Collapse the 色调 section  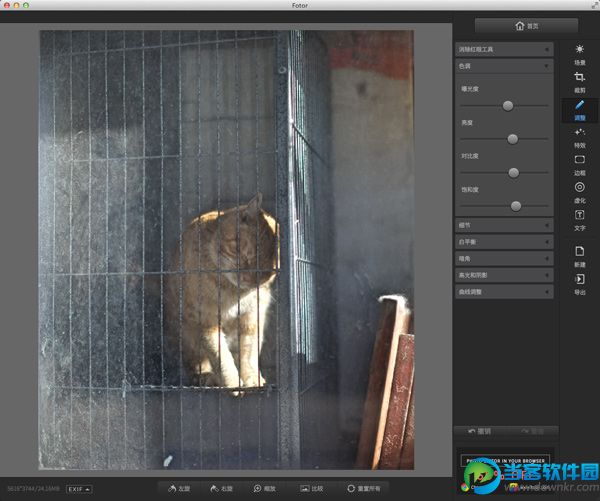[x=503, y=66]
